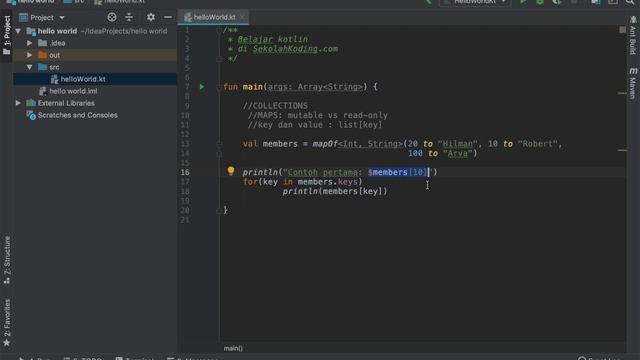
Task: Click the blue src folder icon
Action: (42, 67)
